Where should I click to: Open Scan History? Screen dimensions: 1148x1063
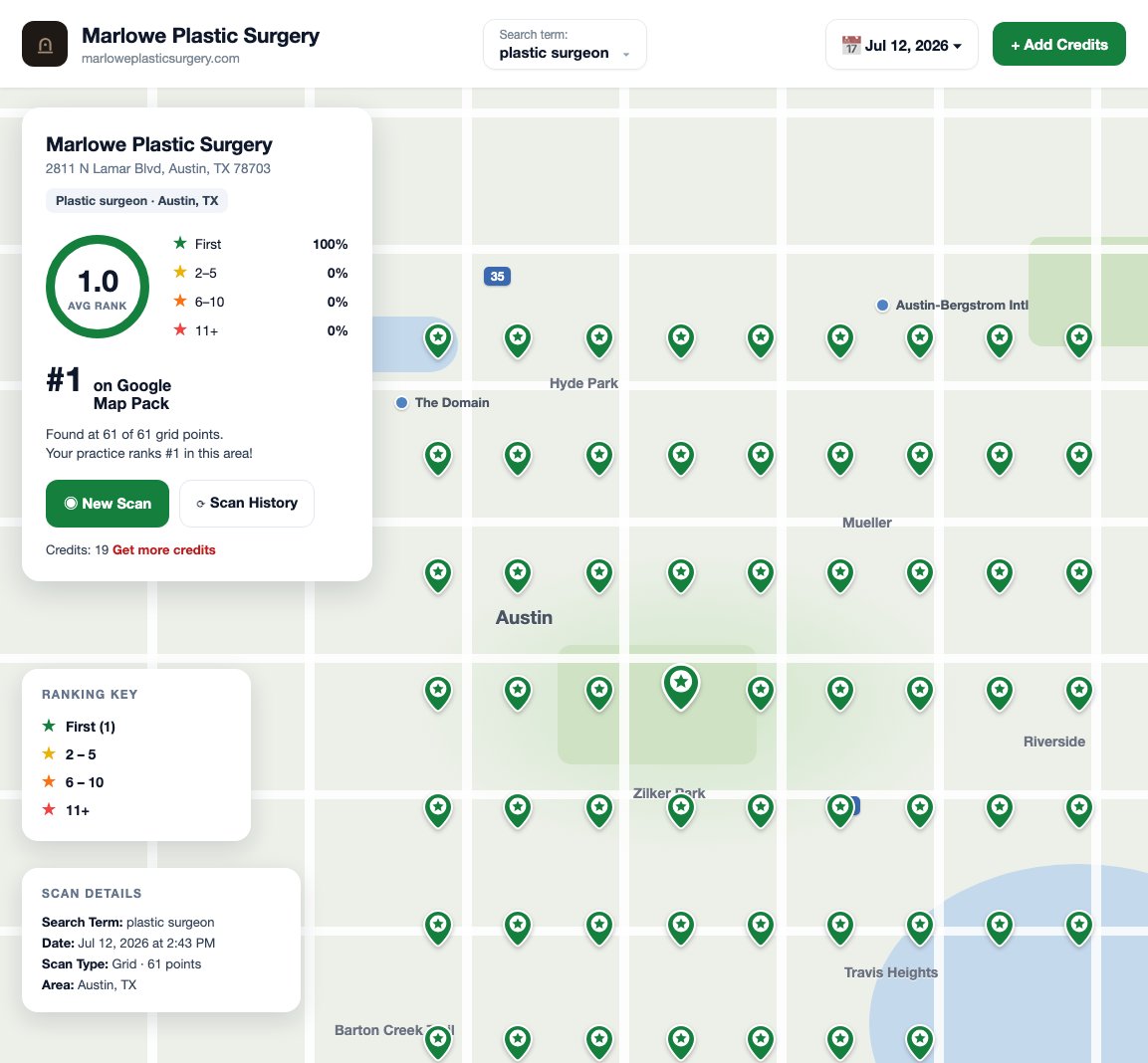pos(247,503)
